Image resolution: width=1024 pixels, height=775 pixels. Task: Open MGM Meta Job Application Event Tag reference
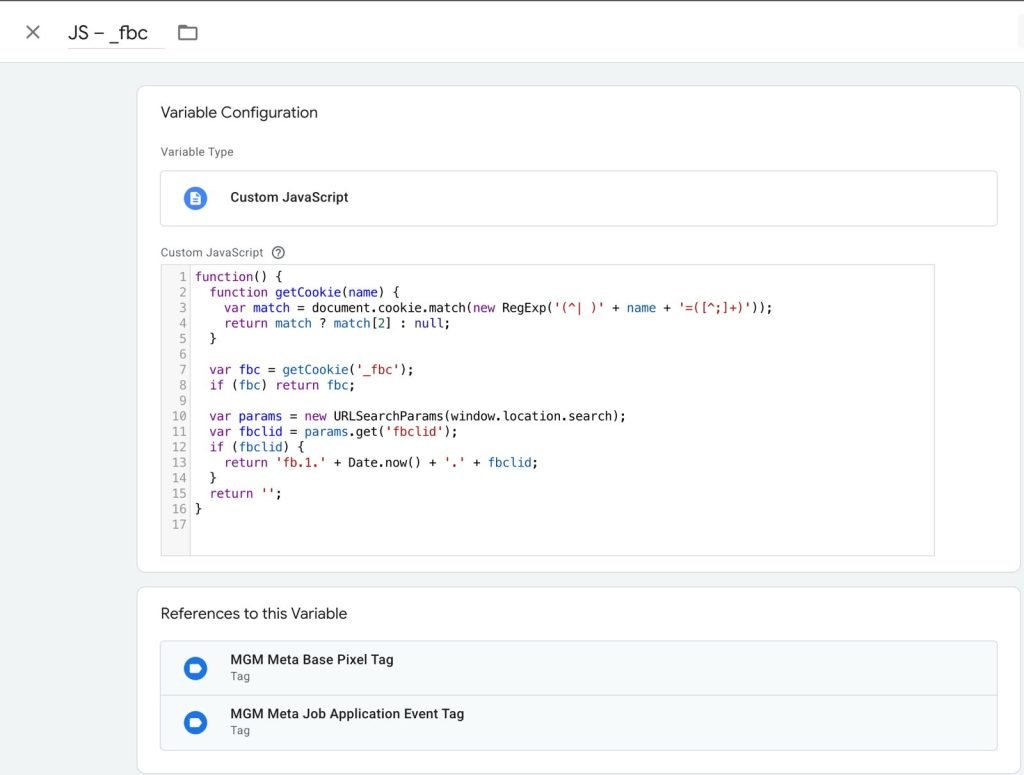coord(579,722)
